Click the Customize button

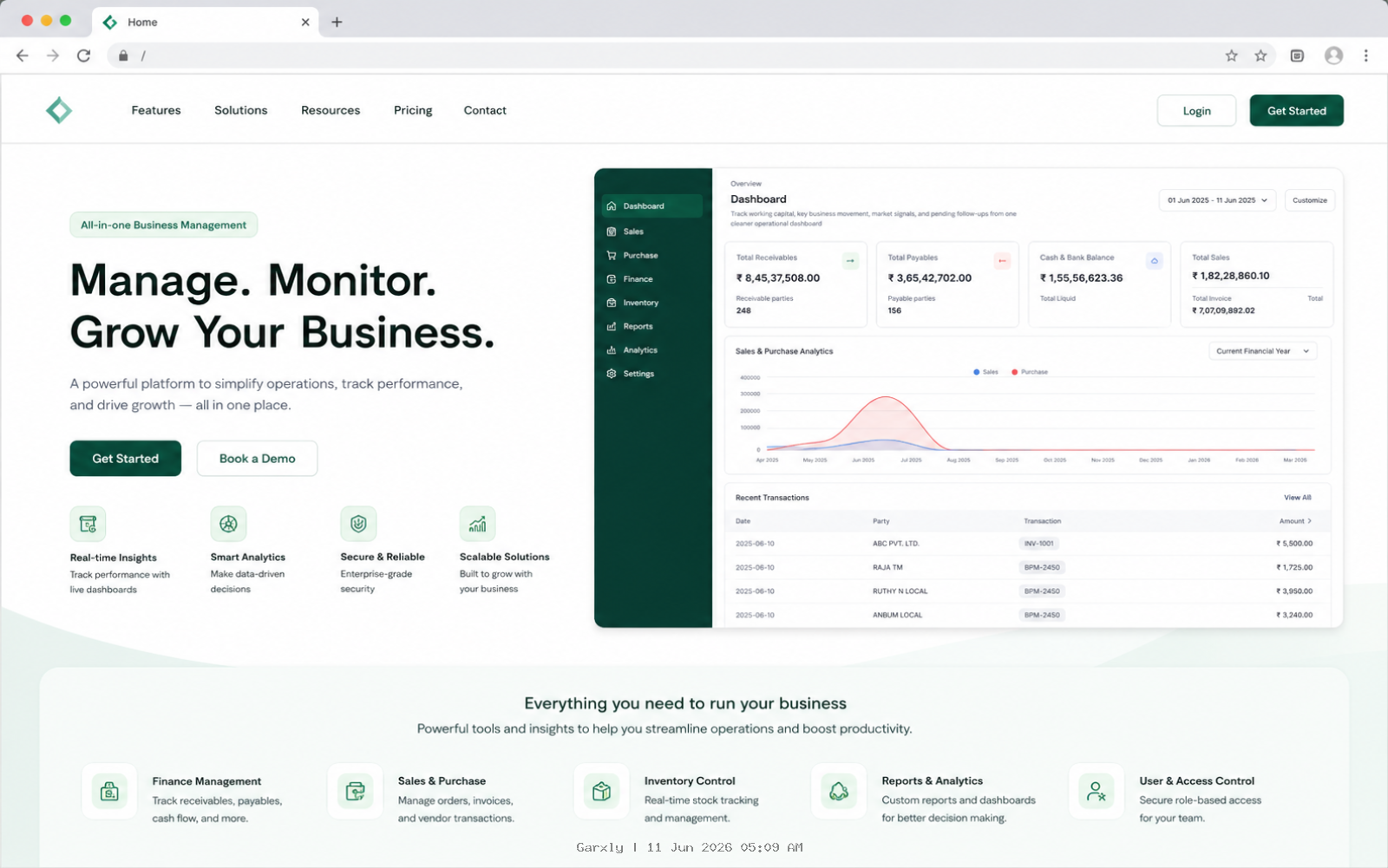point(1309,200)
